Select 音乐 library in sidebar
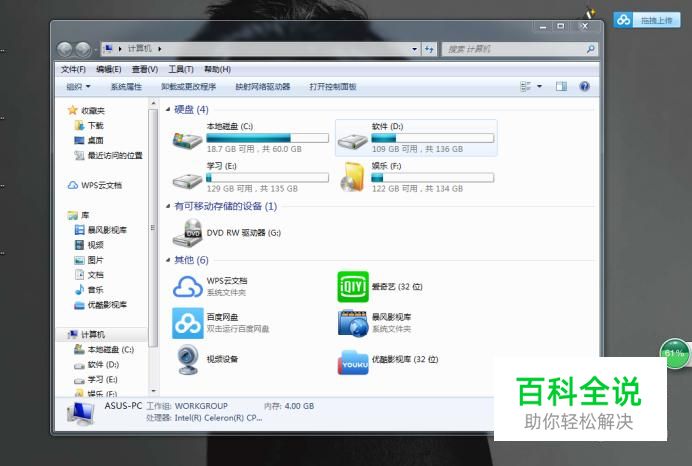 (x=89, y=290)
